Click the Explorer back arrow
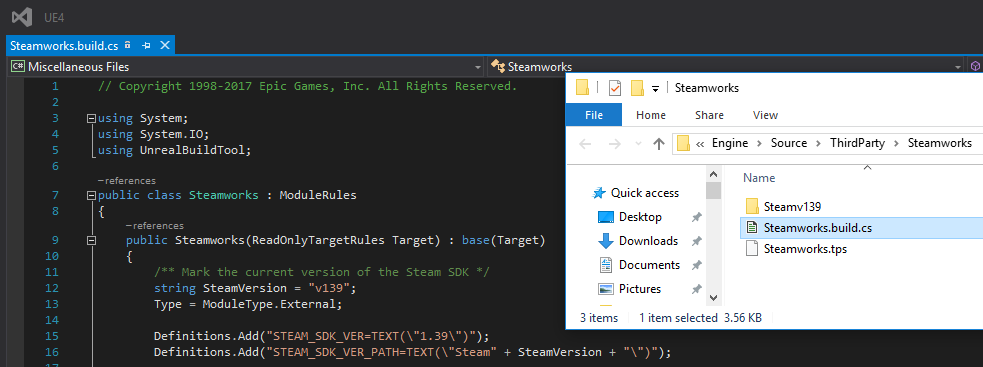This screenshot has height=367, width=983. [584, 144]
